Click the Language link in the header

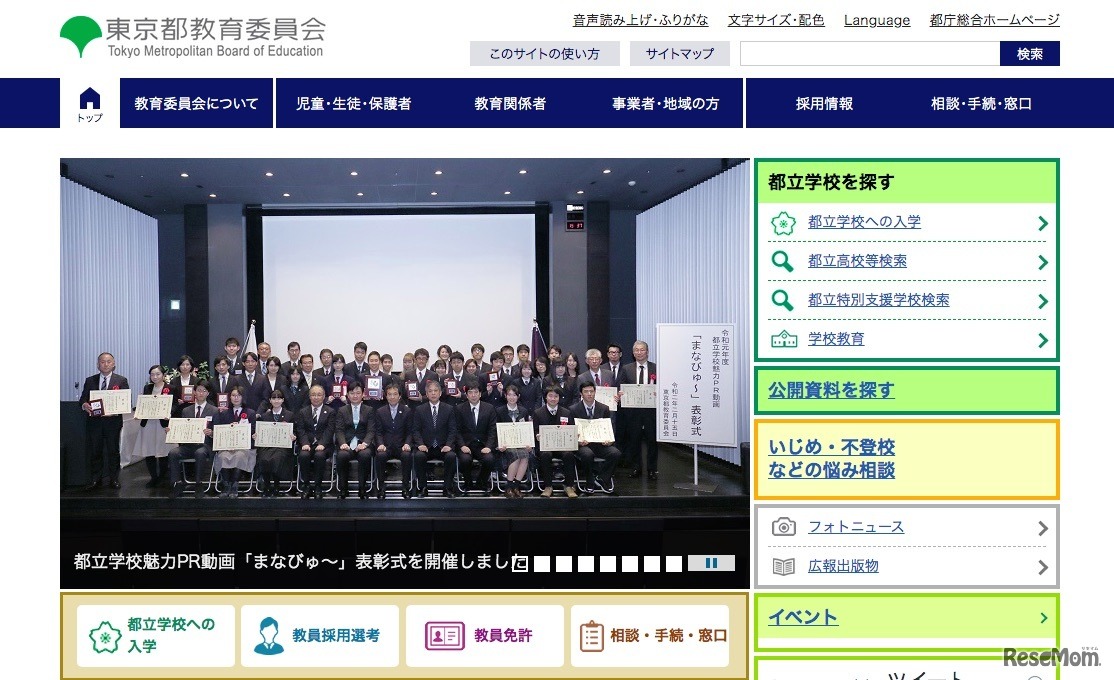click(x=876, y=19)
